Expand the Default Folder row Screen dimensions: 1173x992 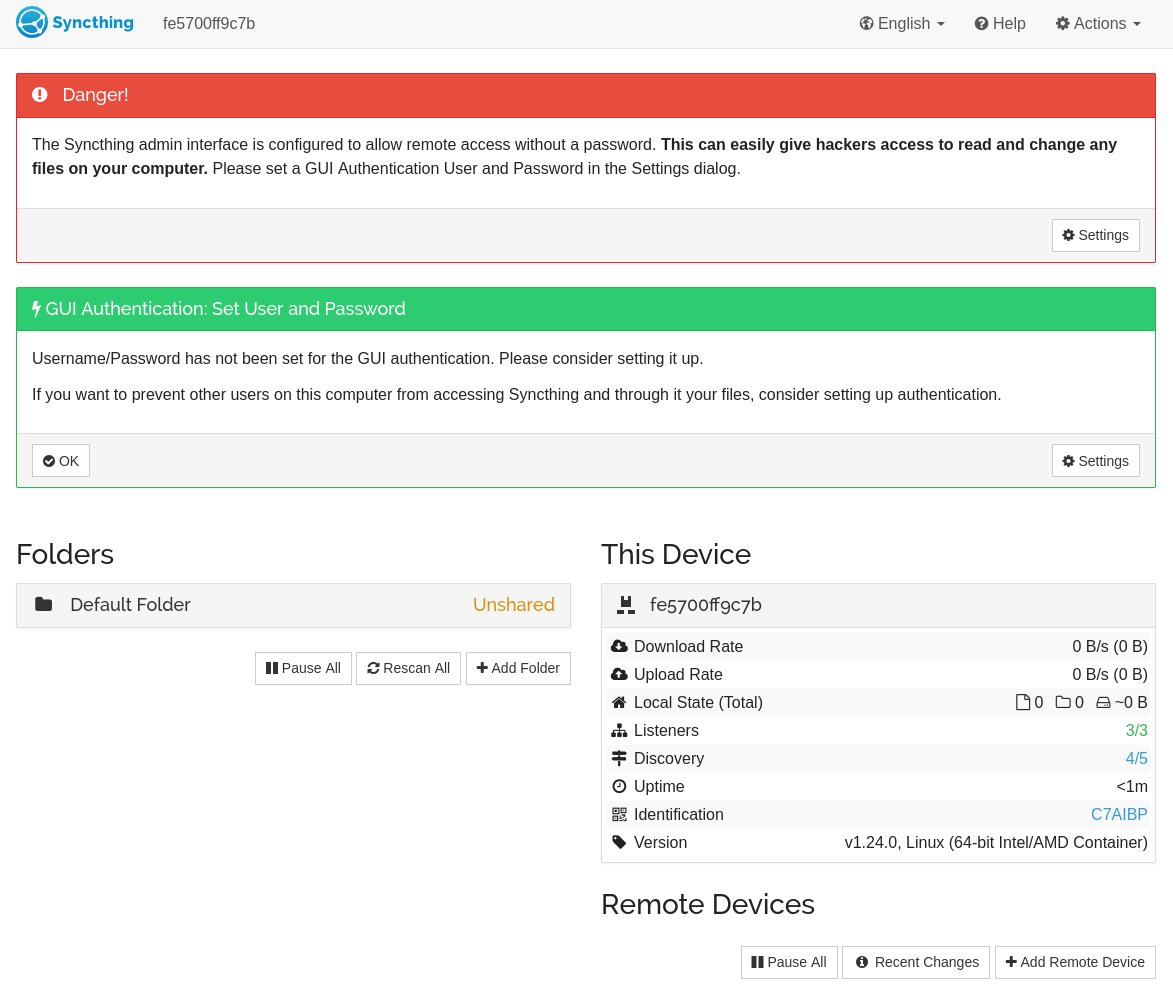click(x=293, y=605)
